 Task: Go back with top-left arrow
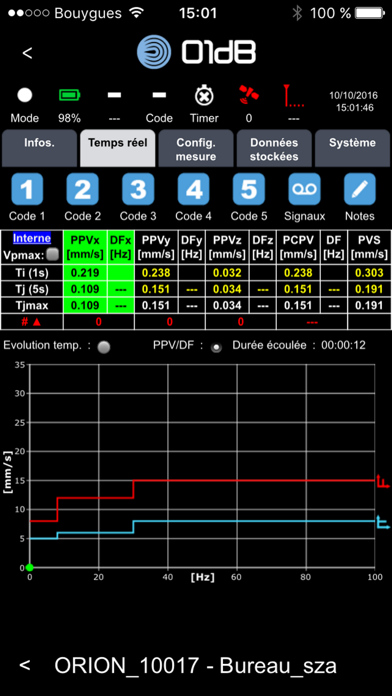click(27, 53)
